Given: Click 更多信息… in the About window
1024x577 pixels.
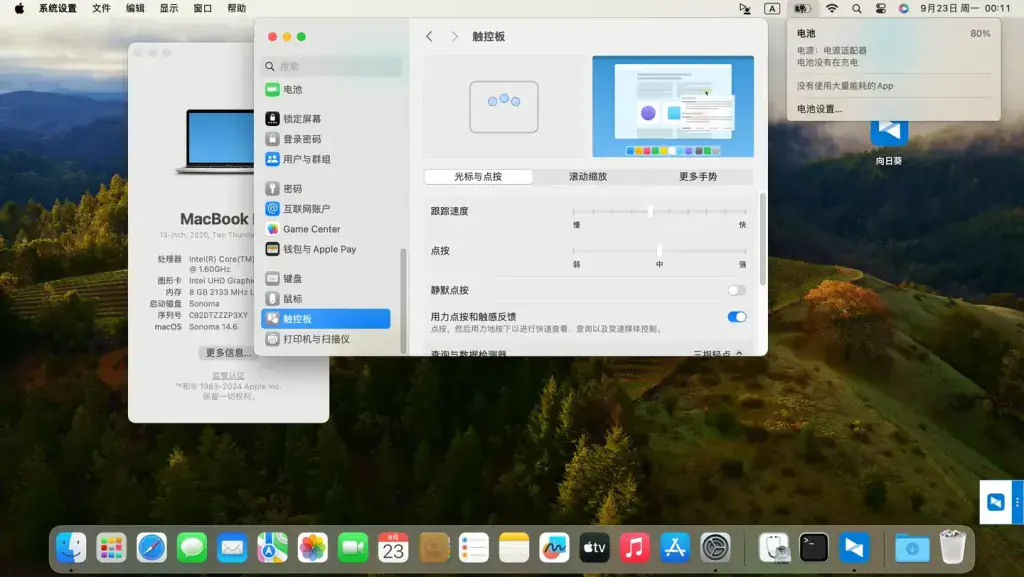Looking at the screenshot, I should point(228,353).
